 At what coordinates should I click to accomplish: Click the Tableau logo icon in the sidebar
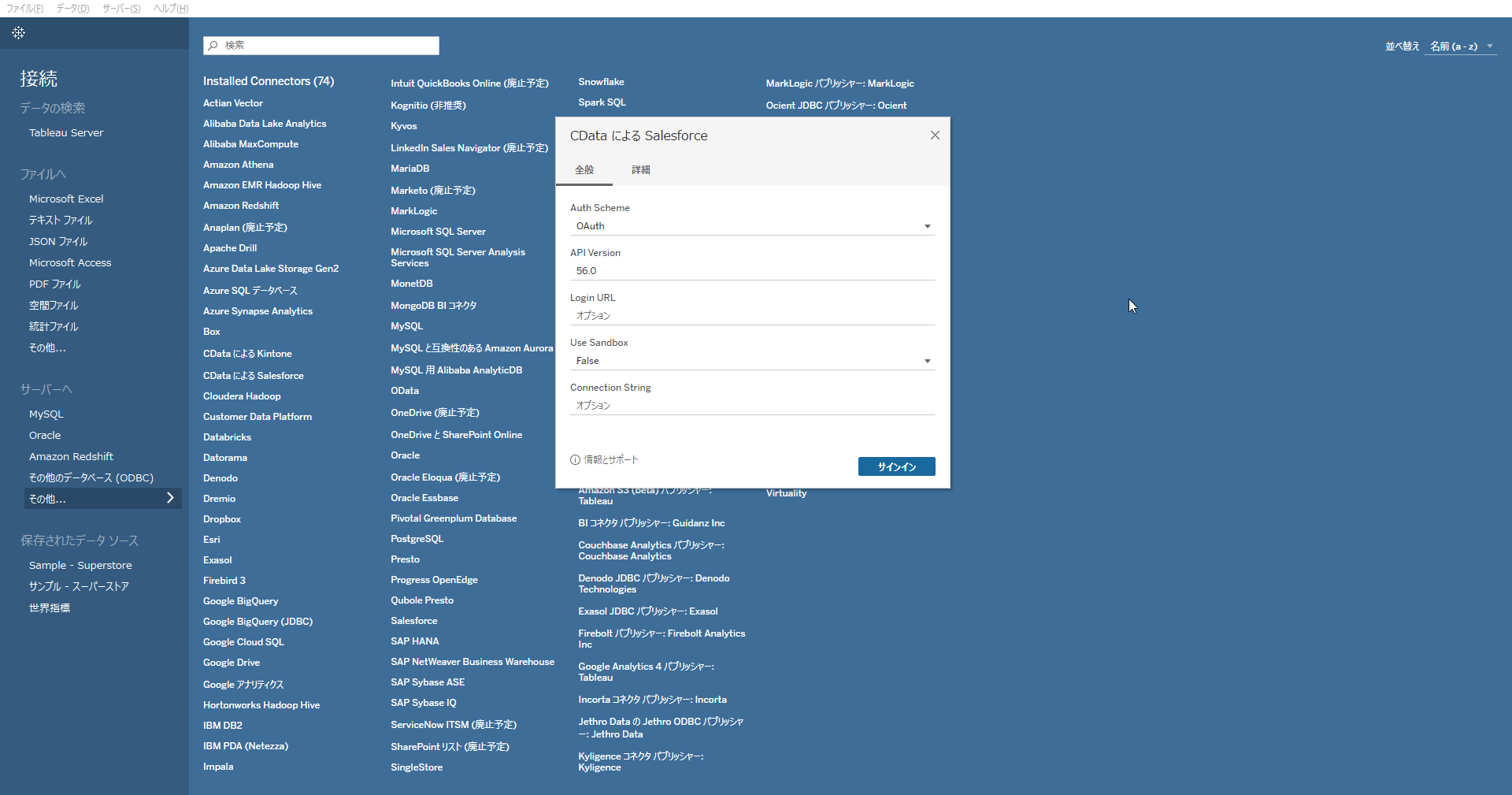18,32
